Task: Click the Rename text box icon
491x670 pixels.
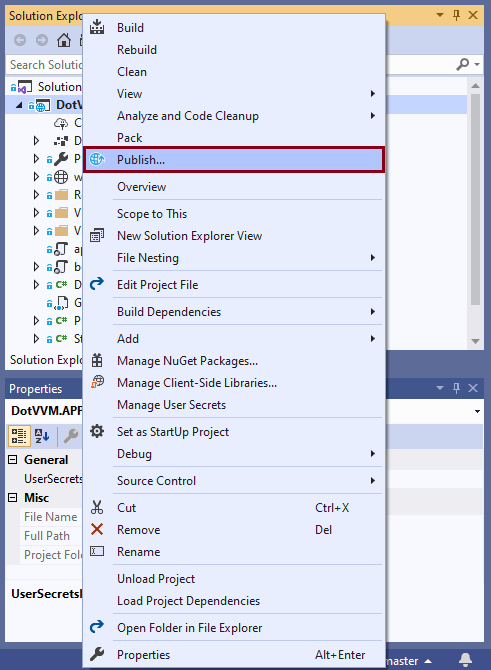Action: (97, 551)
